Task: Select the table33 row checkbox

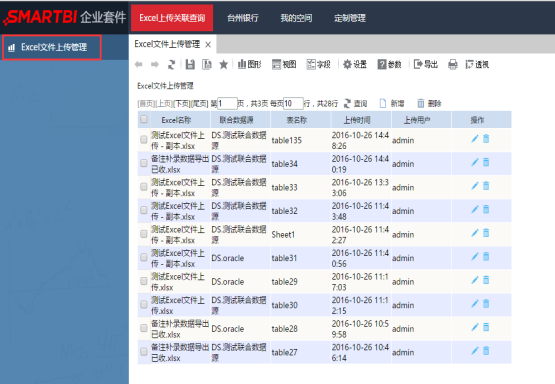Action: (144, 187)
